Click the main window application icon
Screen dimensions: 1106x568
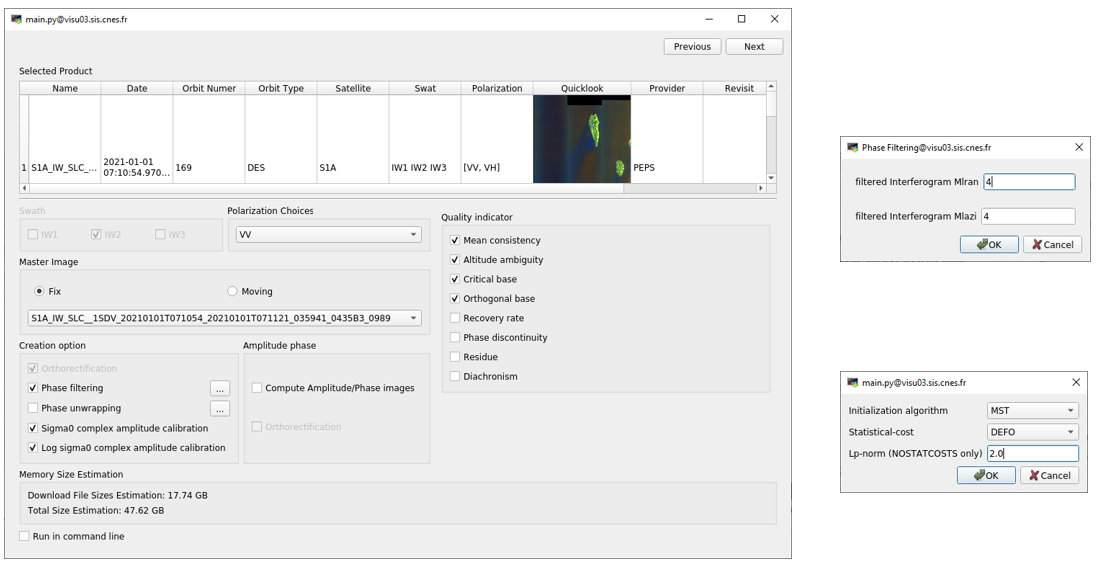tap(16, 19)
